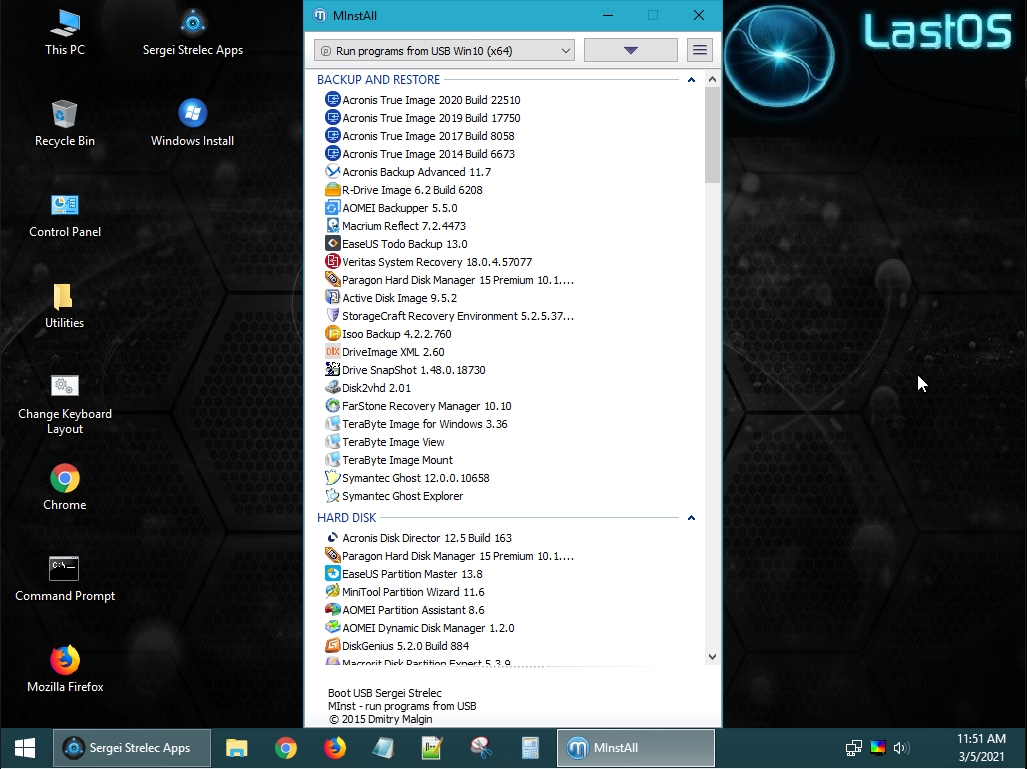Open Chrome desktop shortcut
The height and width of the screenshot is (769, 1027).
coord(65,487)
